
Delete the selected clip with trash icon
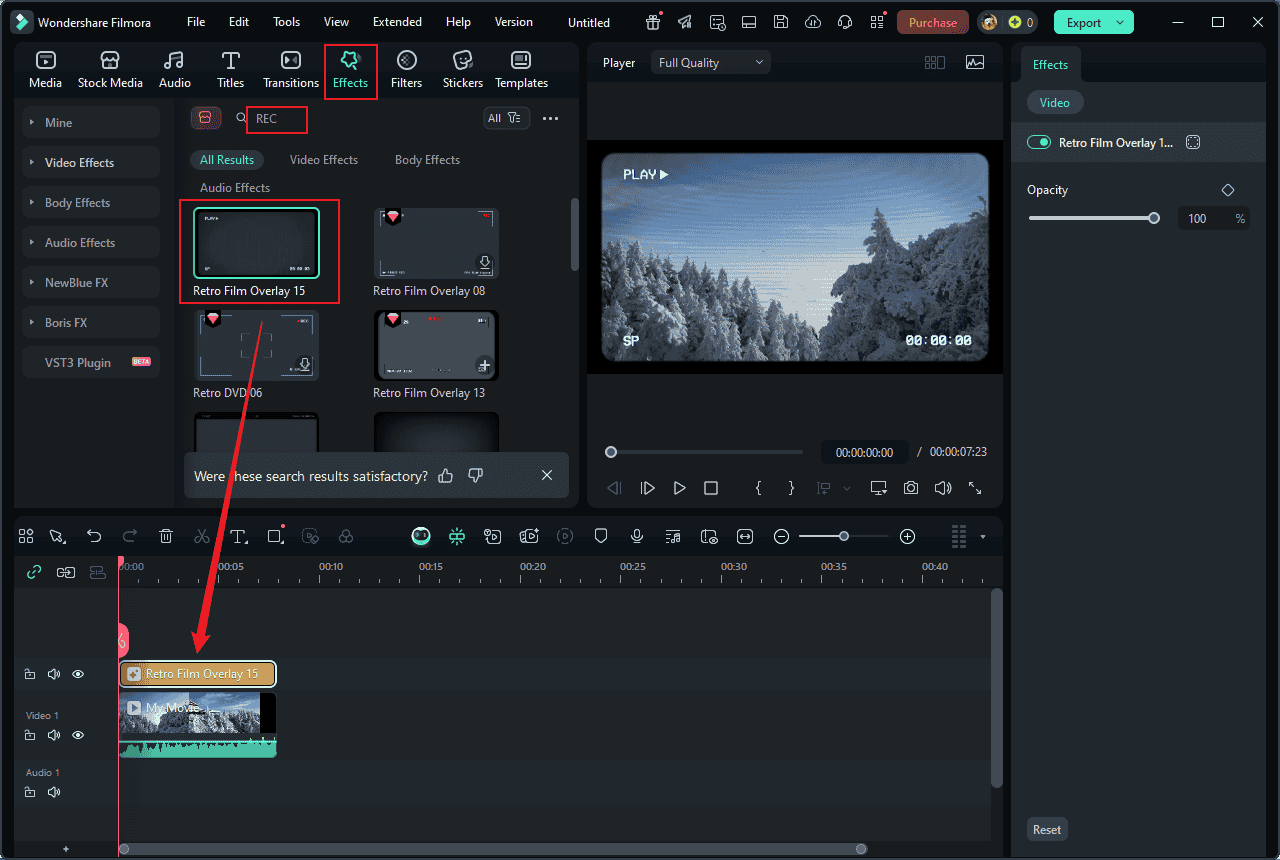click(x=165, y=536)
